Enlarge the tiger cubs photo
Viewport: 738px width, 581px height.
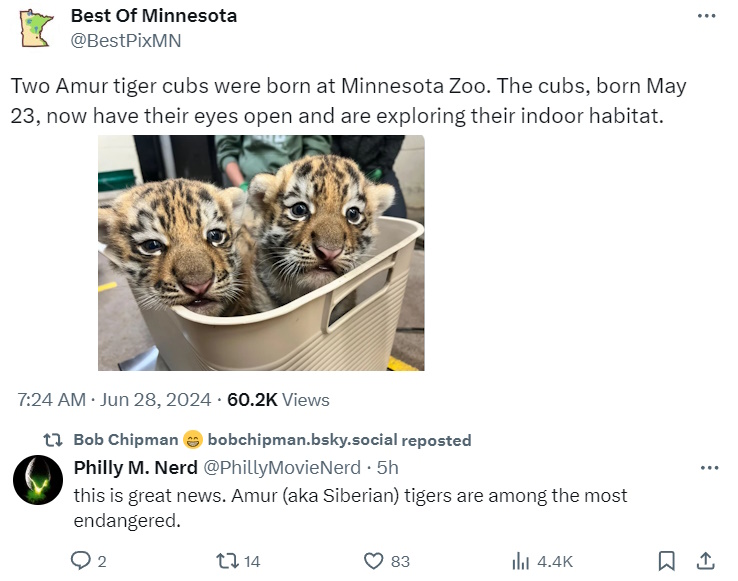pyautogui.click(x=261, y=253)
